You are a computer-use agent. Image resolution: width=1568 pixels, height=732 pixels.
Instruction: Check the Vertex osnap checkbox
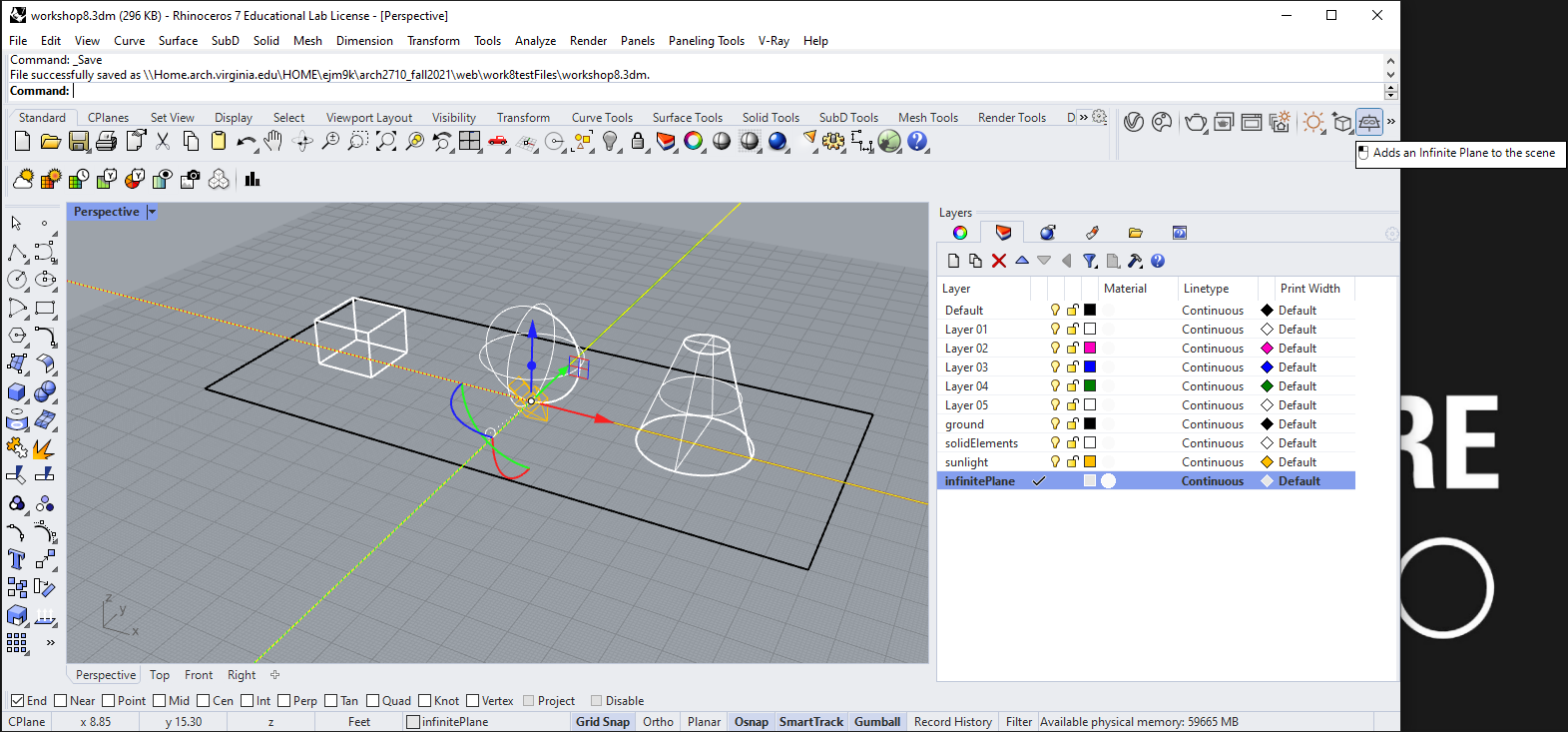(472, 700)
